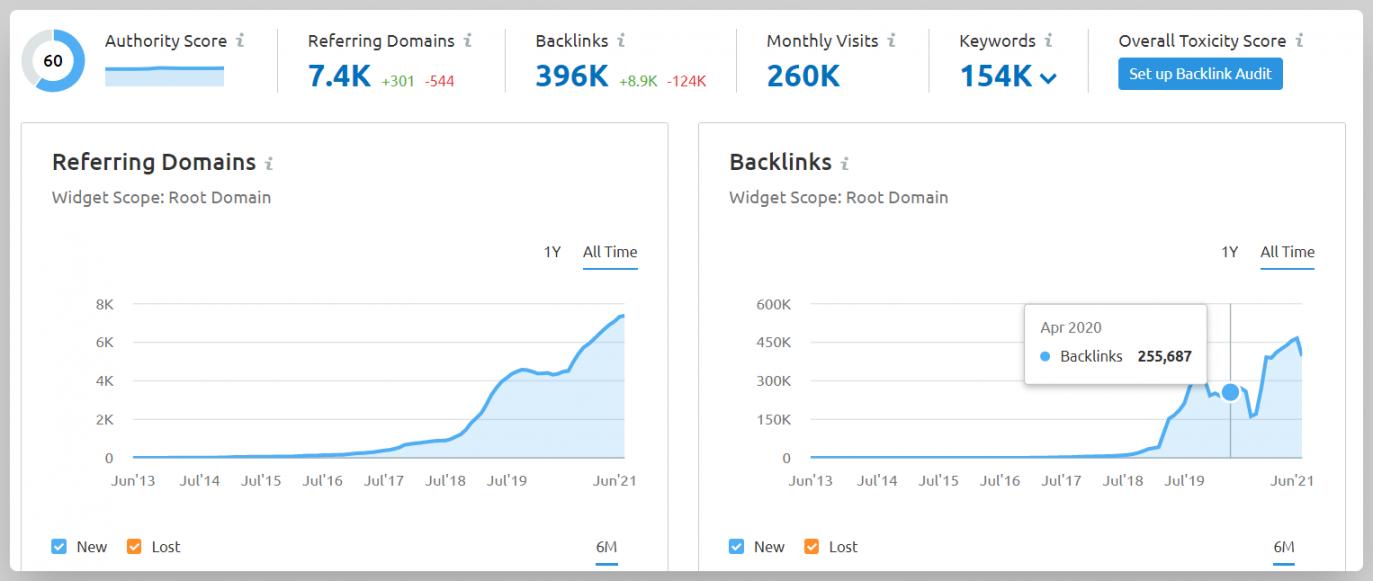Screen dimensions: 1373x581
Task: Switch Referring Domains chart to 1Y
Action: (x=552, y=252)
